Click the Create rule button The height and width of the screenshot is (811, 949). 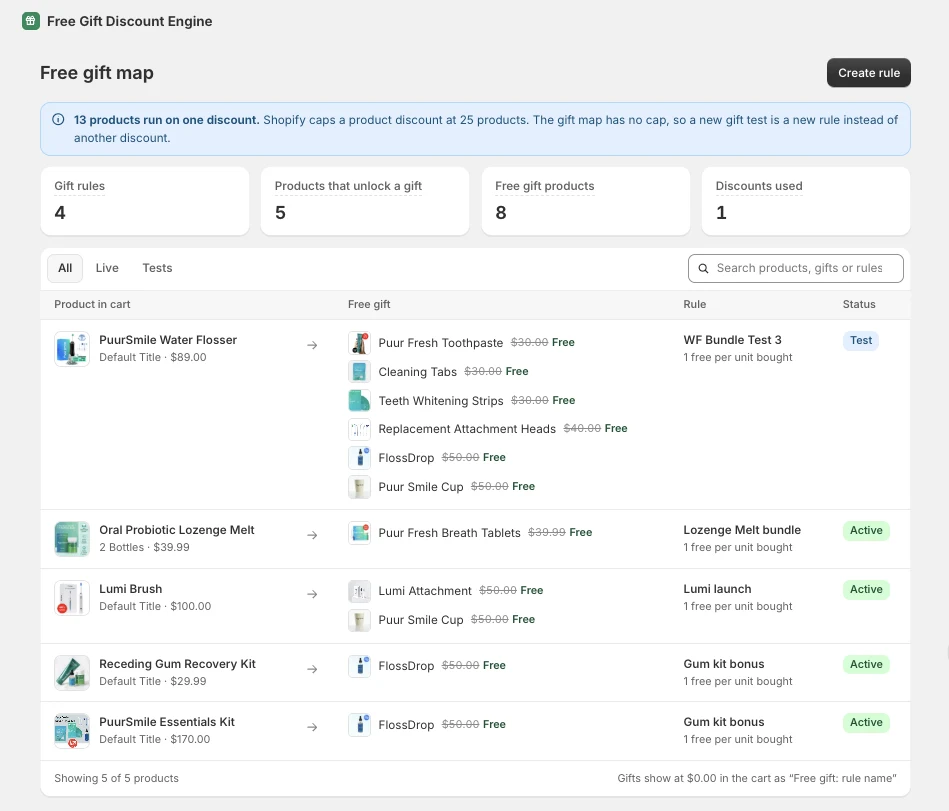click(x=869, y=73)
